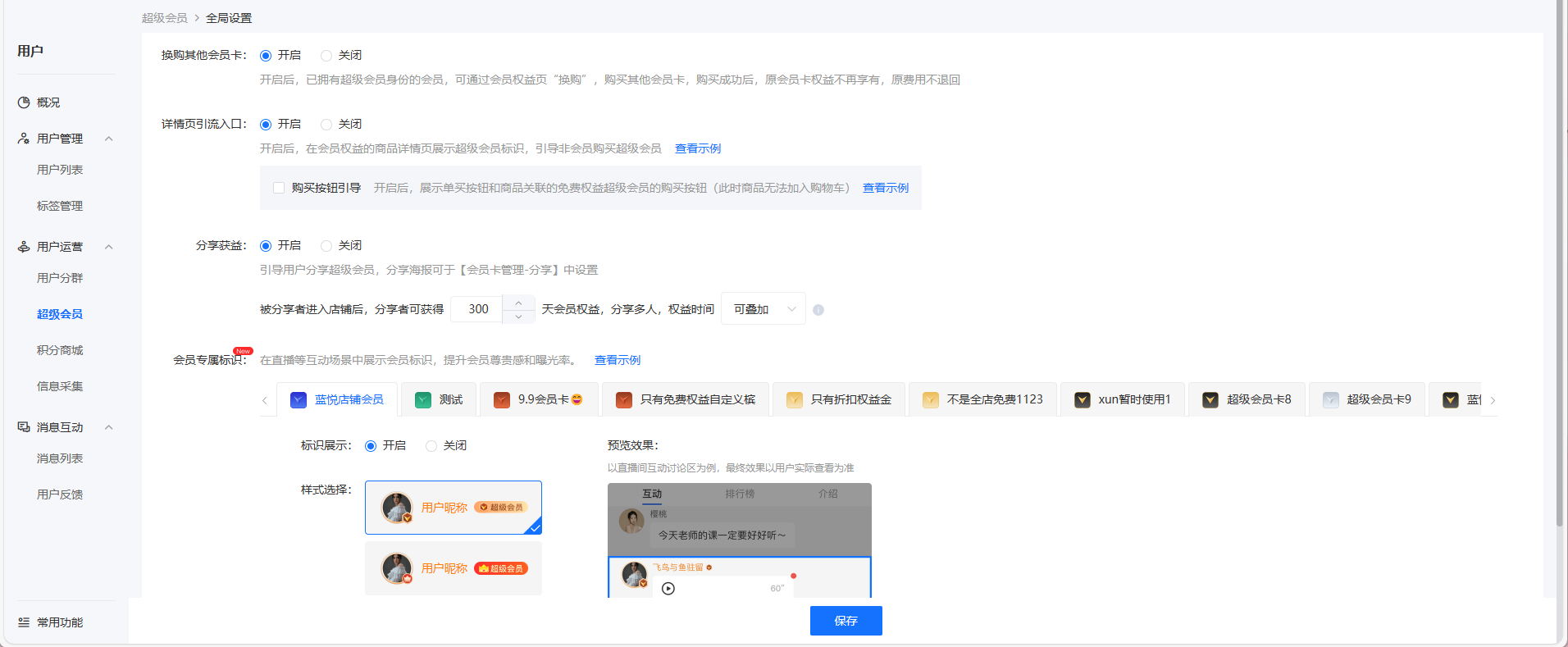Viewport: 1568px width, 647px height.
Task: Increase days value with up stepper arrow
Action: [x=518, y=303]
